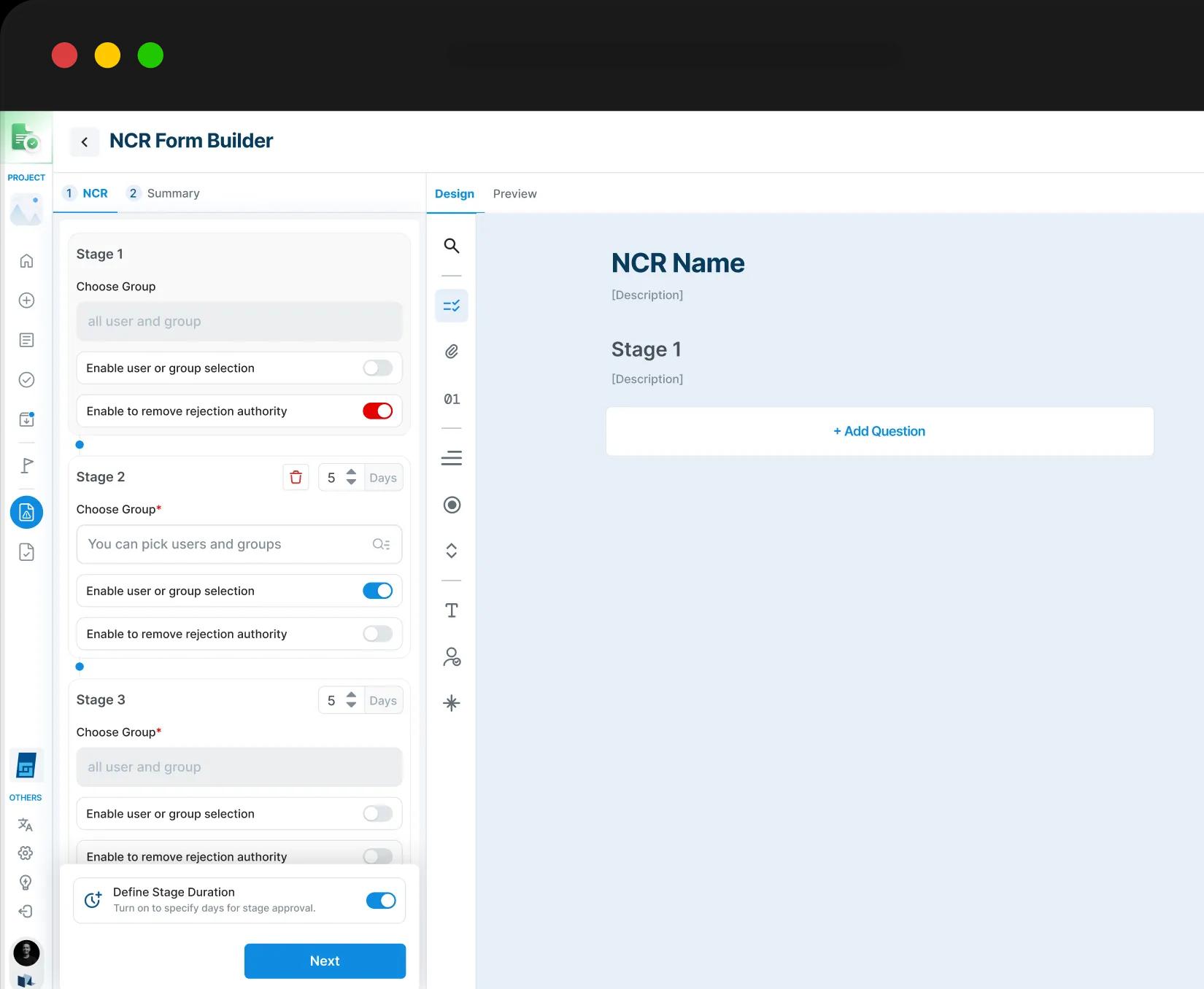Turn off Stage 1 remove rejection authority
Screen dimensions: 1204x989
[378, 411]
